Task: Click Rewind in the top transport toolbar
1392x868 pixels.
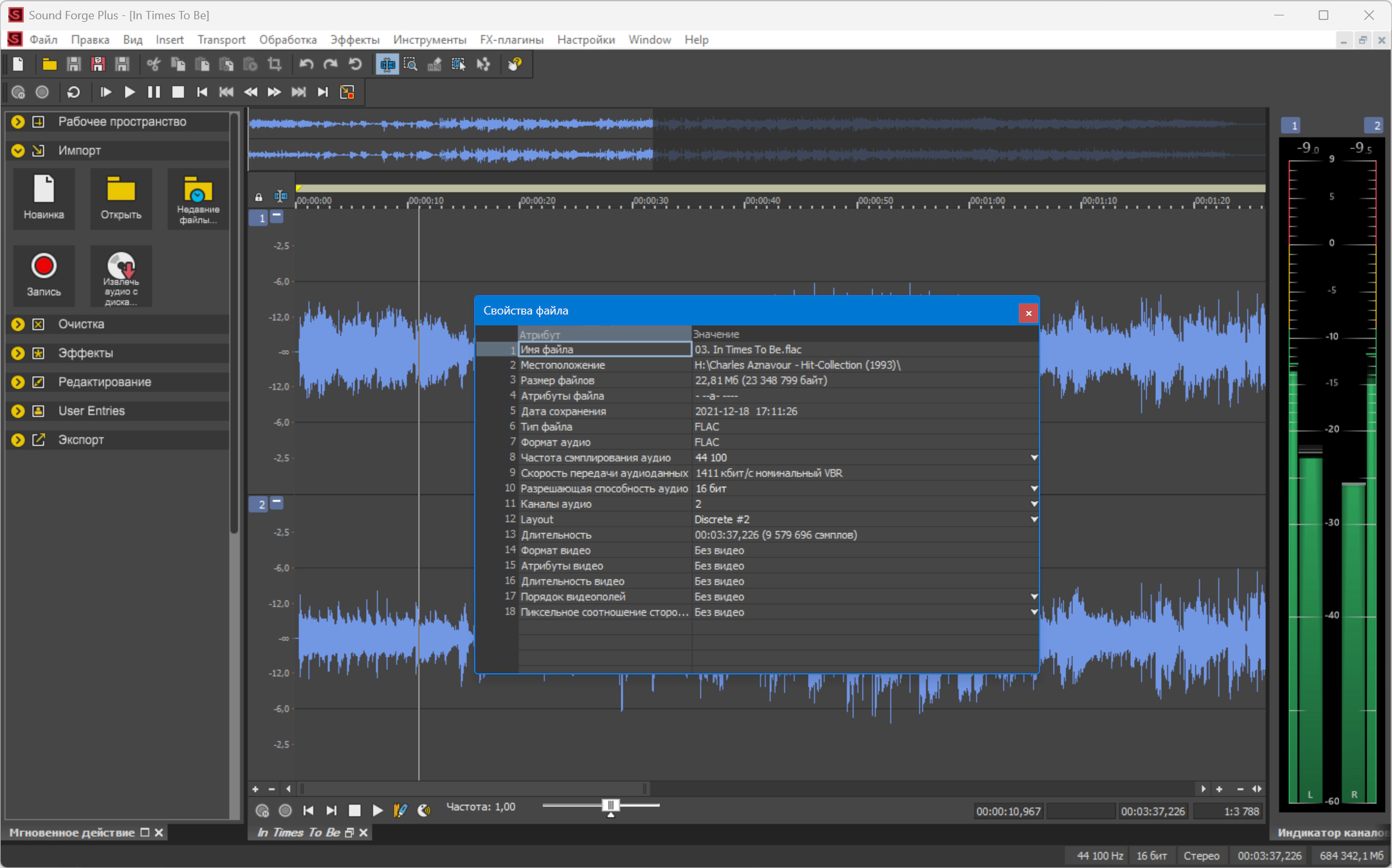Action: [251, 93]
